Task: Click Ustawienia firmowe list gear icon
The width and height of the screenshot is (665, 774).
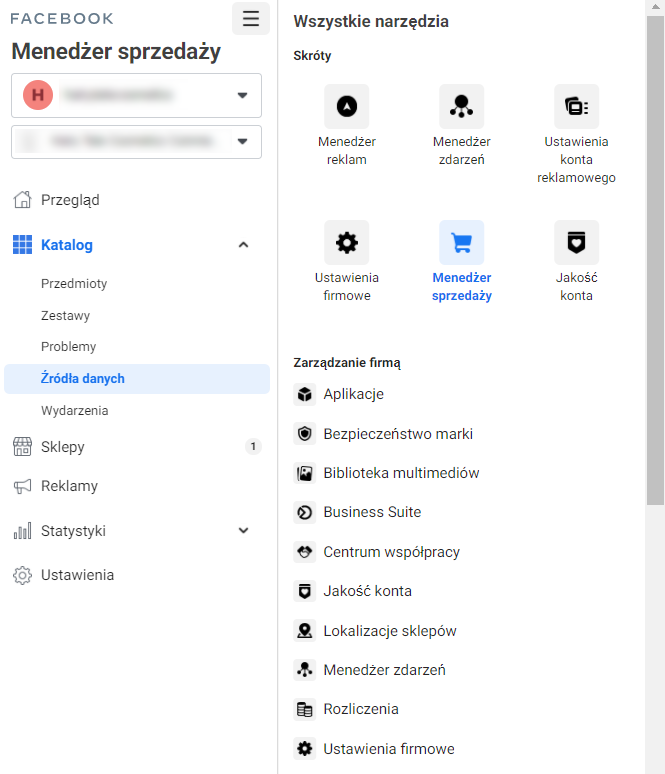Action: (305, 749)
